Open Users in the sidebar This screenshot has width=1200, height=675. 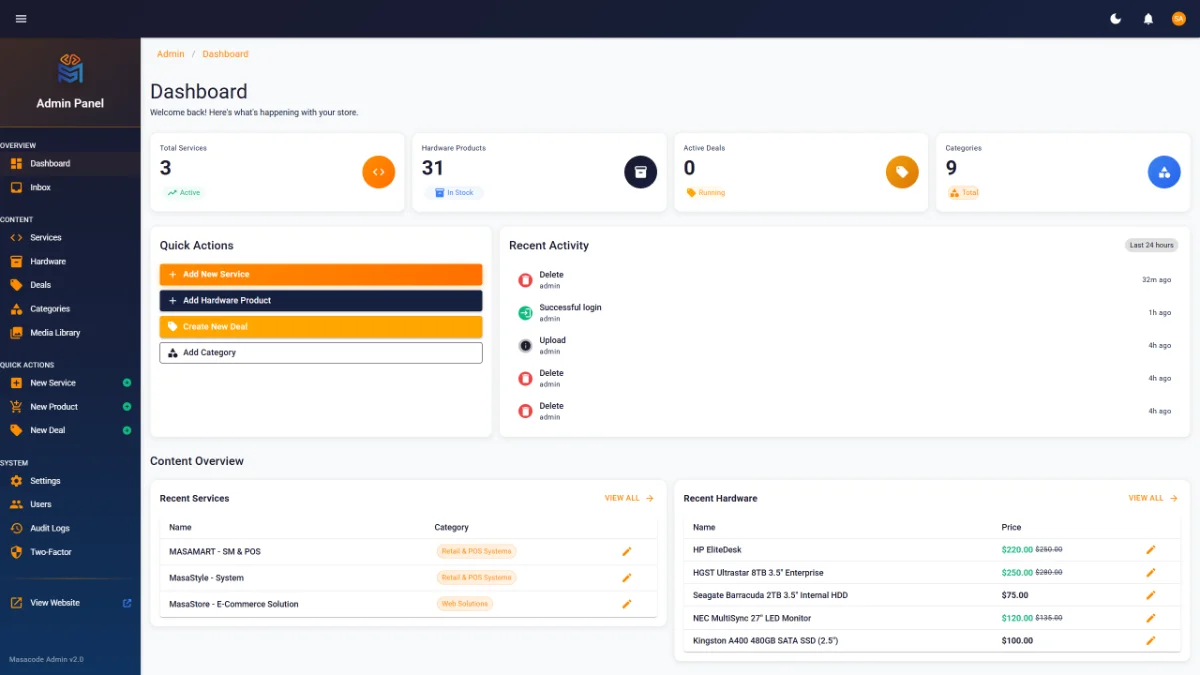pos(70,505)
